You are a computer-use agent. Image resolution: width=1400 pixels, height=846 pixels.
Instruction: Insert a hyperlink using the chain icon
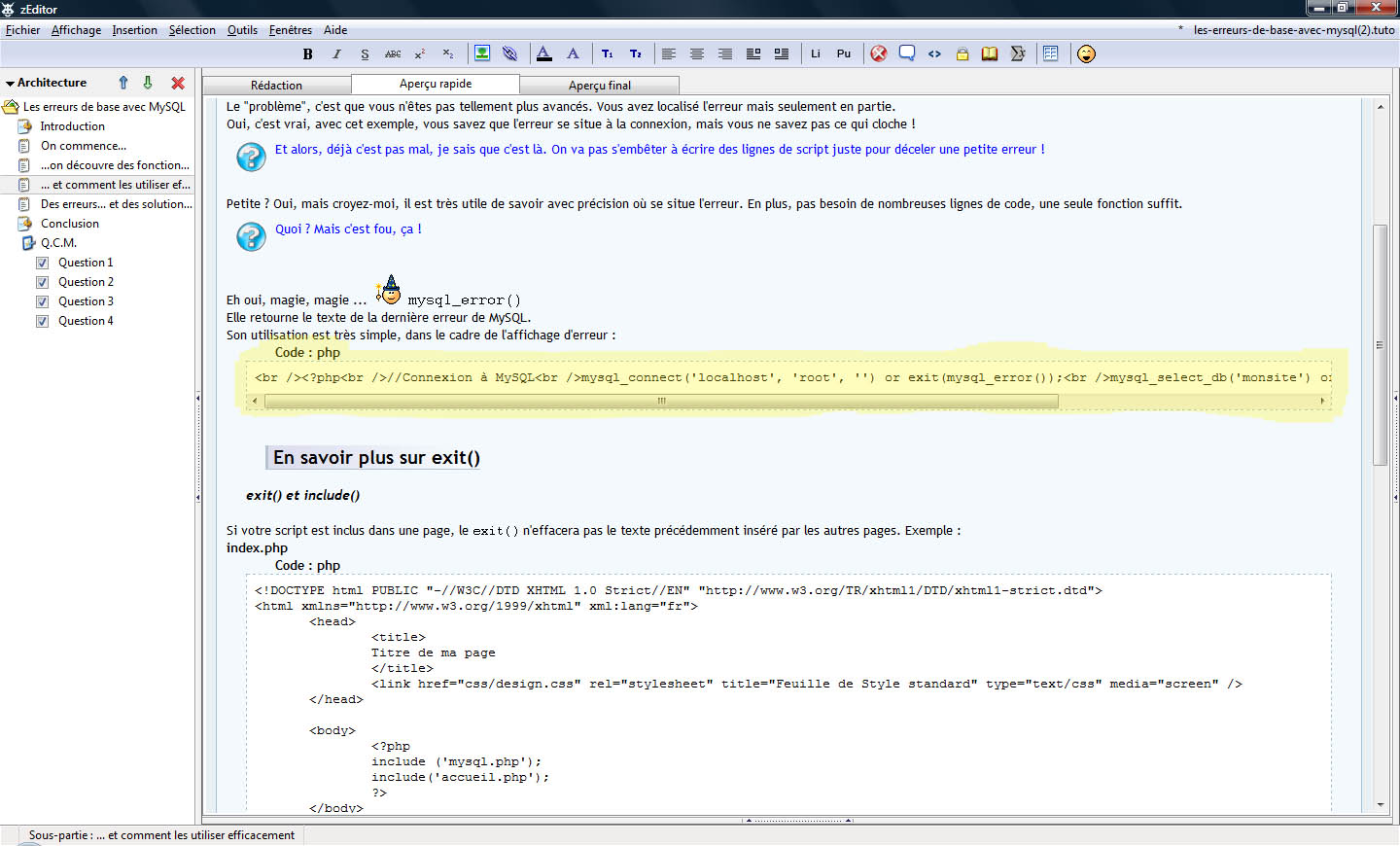pos(509,53)
